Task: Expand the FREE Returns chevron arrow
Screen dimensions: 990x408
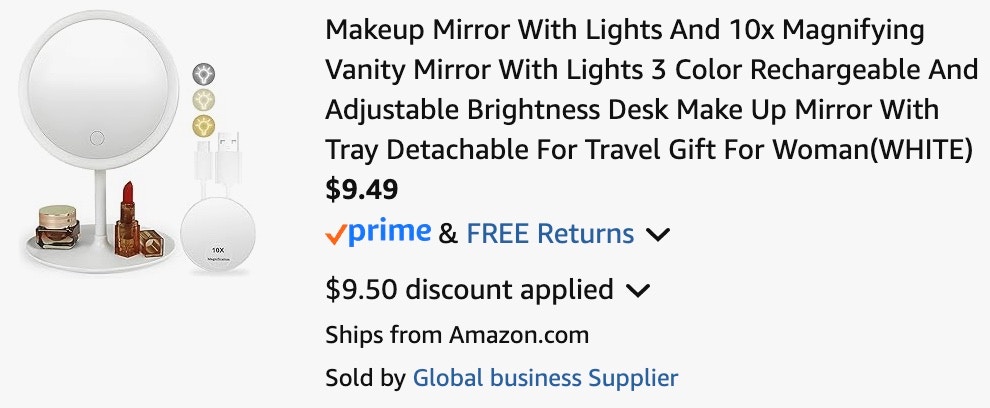Action: 657,235
